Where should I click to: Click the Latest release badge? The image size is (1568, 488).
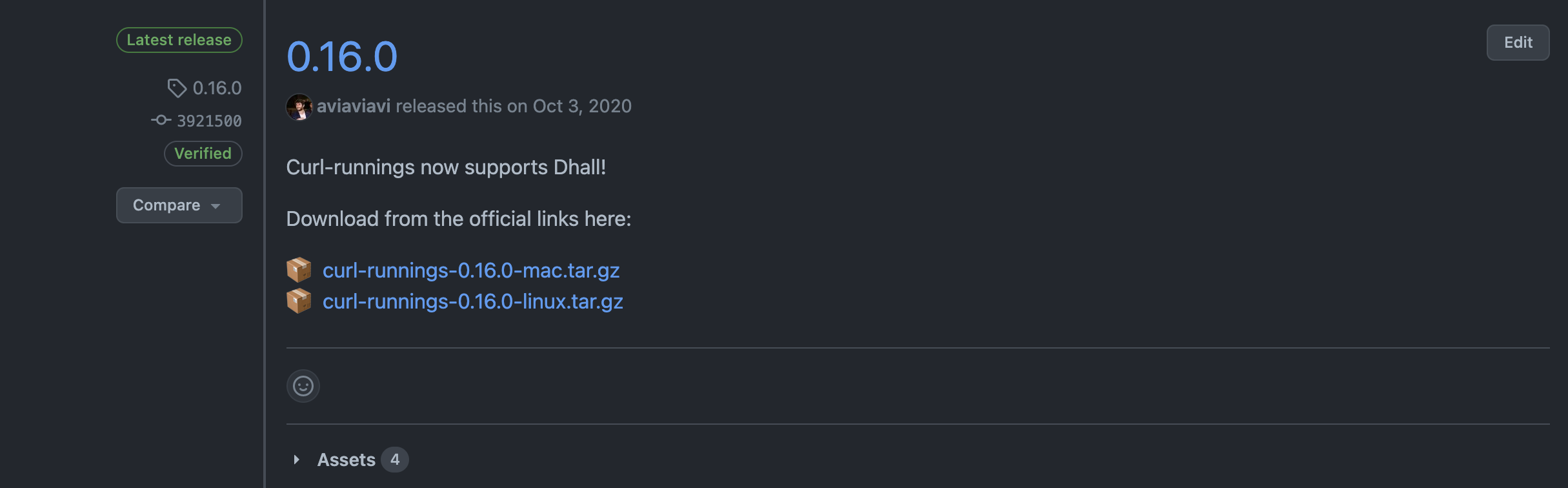pos(179,40)
